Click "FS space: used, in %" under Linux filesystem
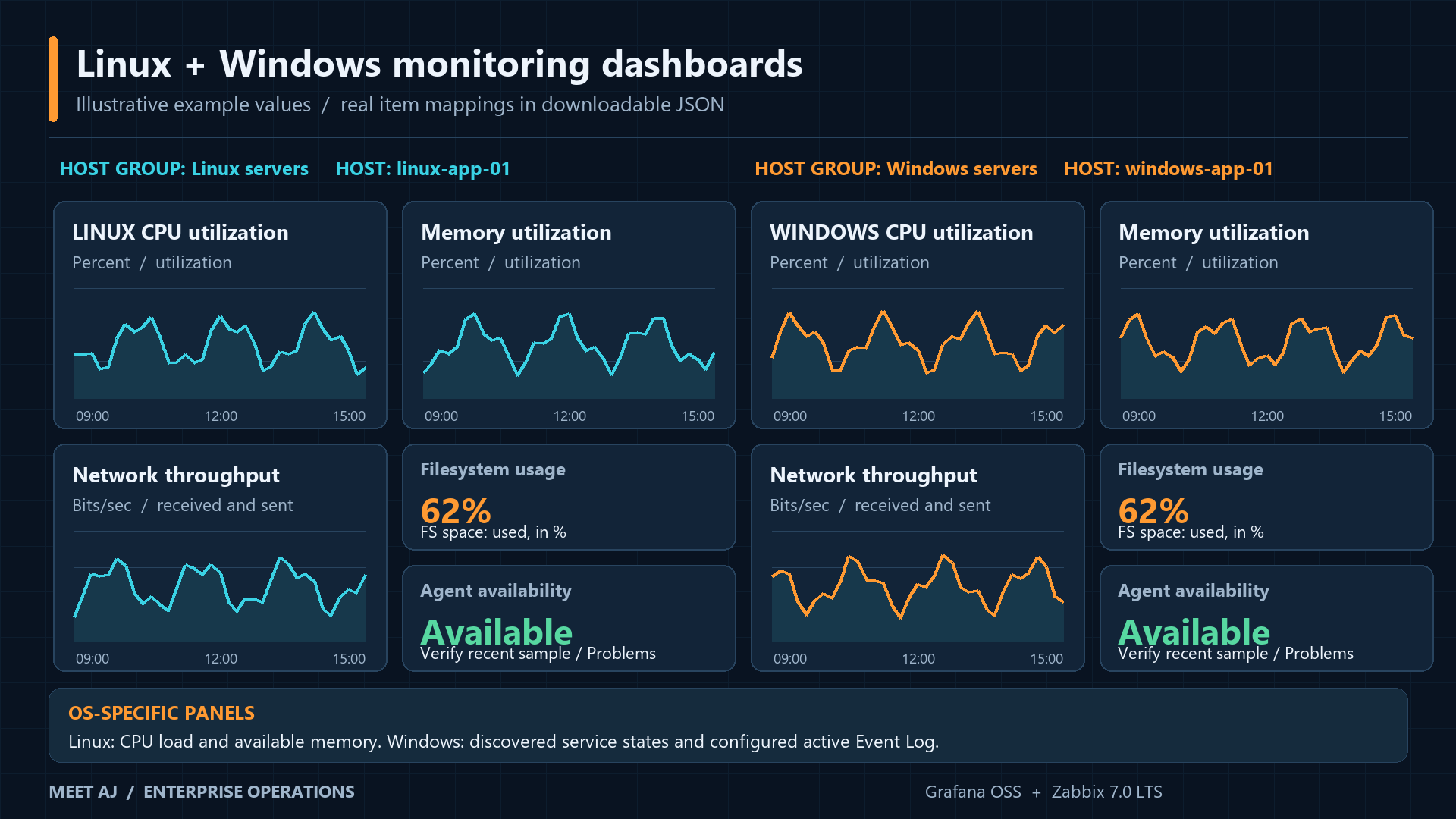The image size is (1456, 819). (493, 532)
